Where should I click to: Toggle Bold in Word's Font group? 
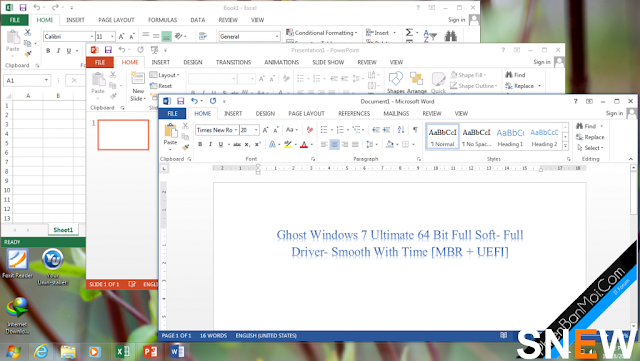point(200,144)
